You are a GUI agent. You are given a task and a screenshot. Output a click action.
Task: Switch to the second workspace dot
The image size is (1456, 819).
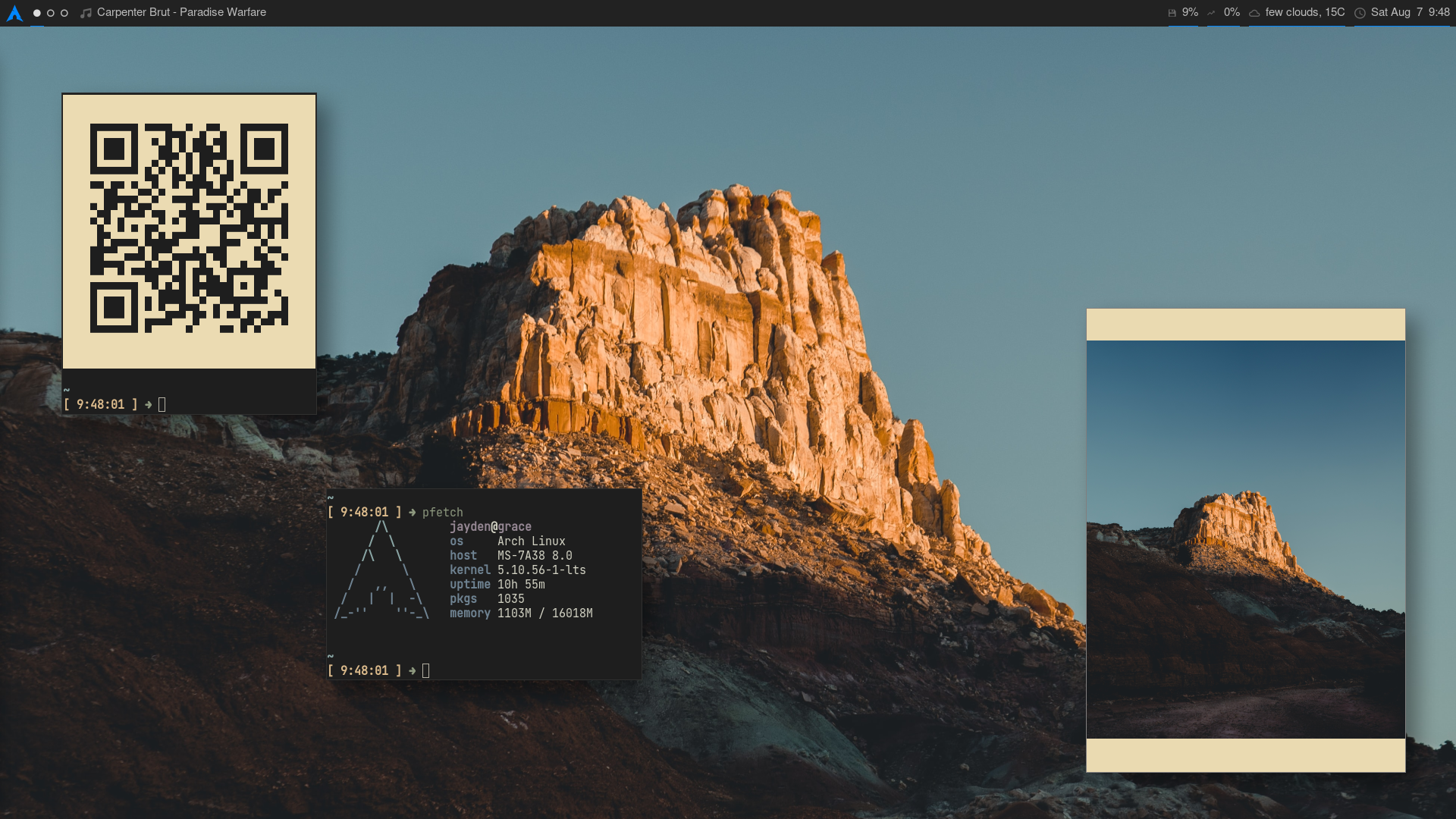pos(50,13)
